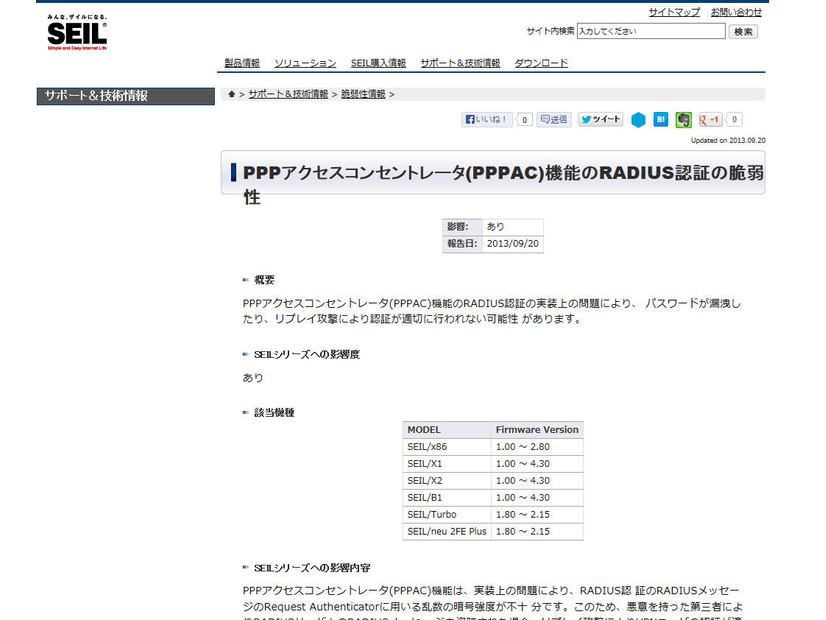826x620 pixels.
Task: Open the ダウンロード navigation menu
Action: [543, 62]
